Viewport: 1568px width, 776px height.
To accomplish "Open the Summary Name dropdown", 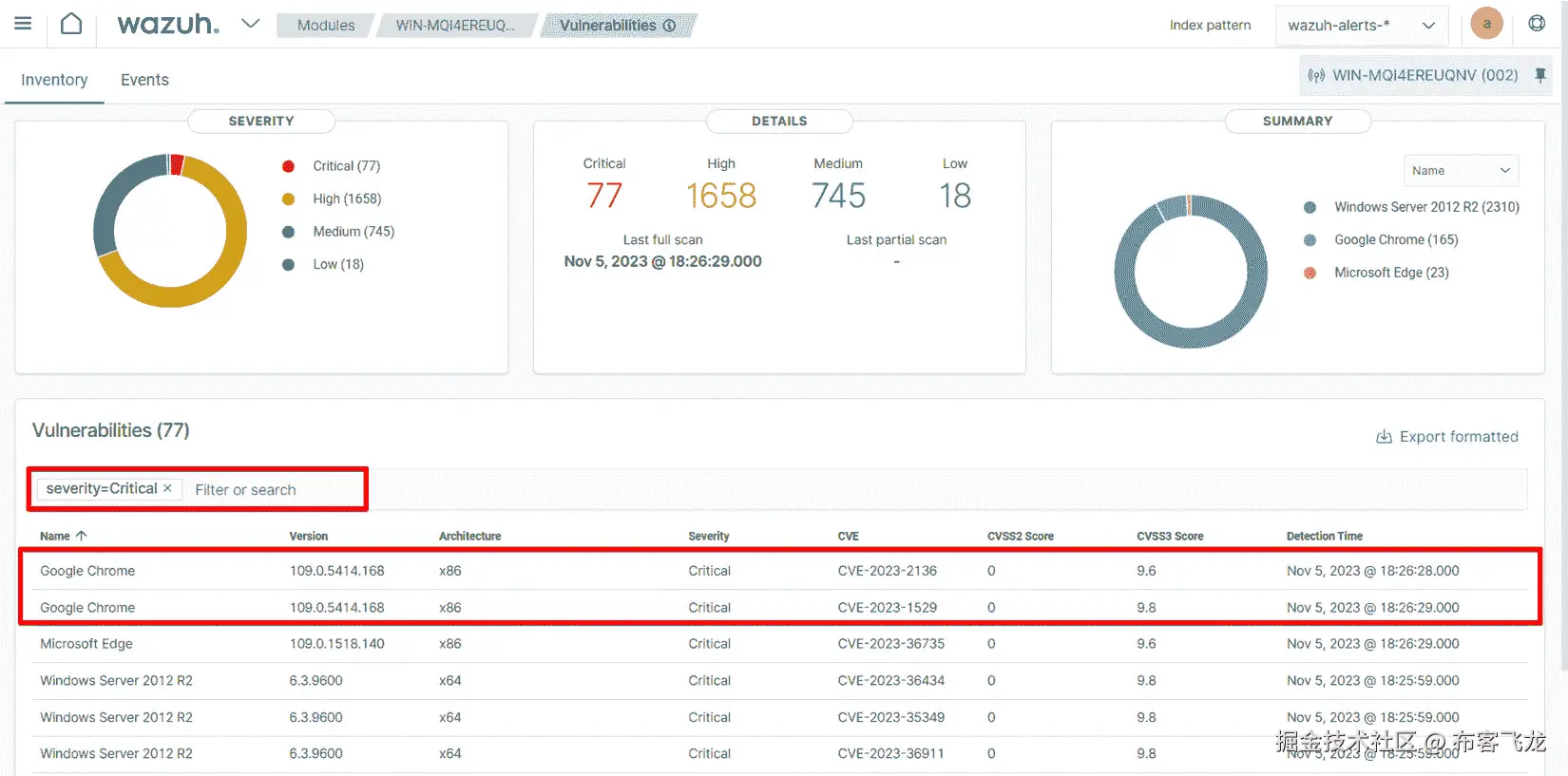I will click(x=1461, y=171).
